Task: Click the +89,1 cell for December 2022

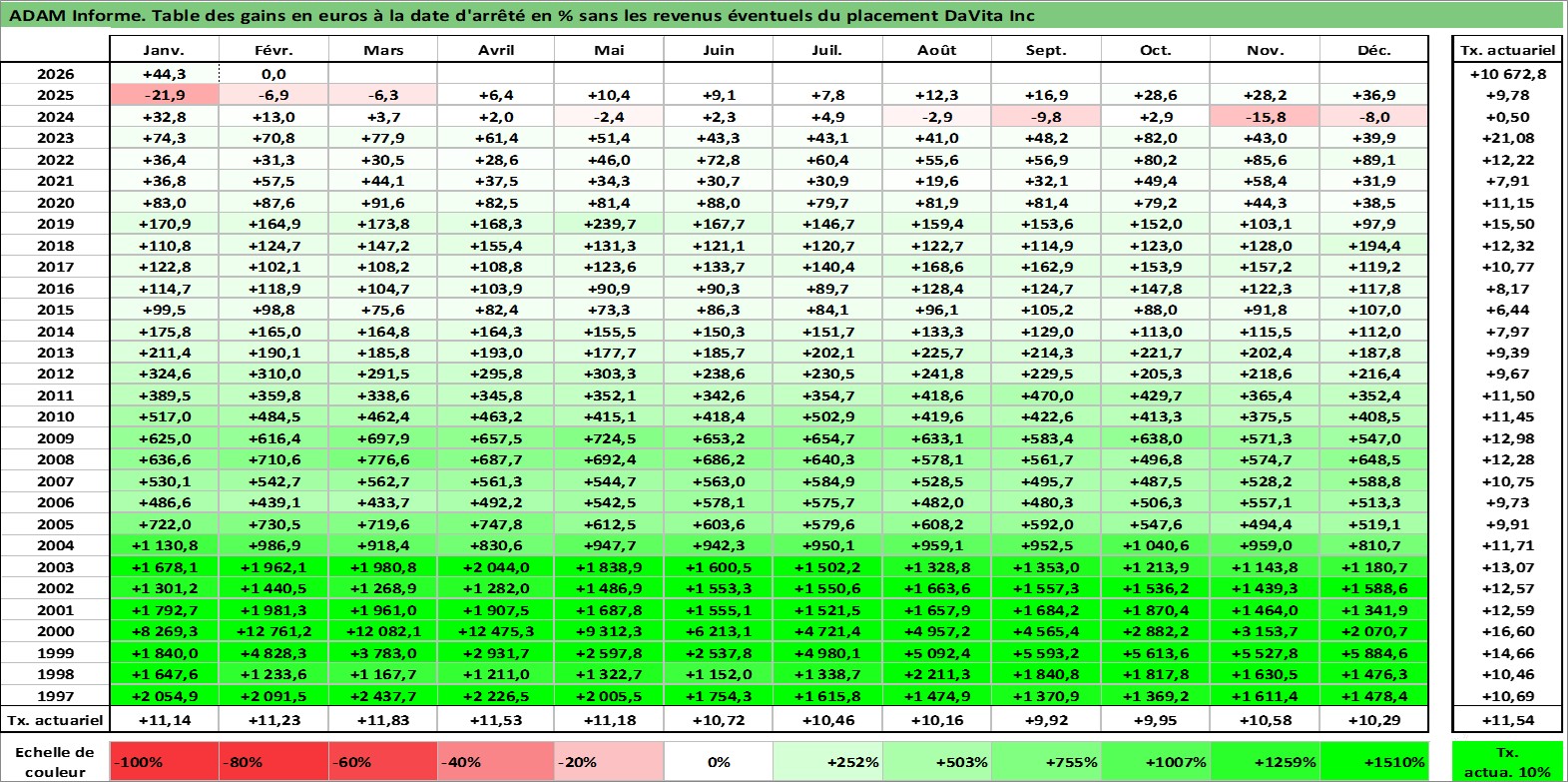Action: pos(1374,160)
